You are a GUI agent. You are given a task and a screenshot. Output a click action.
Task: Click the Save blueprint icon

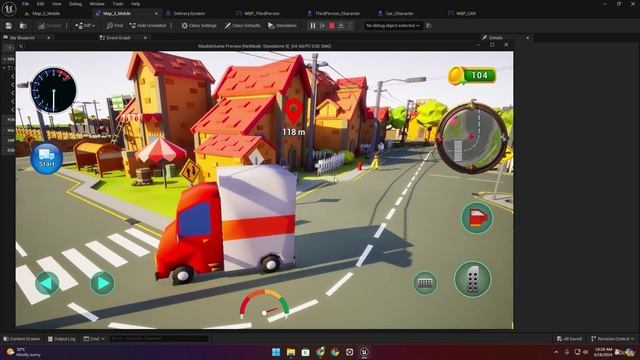[x=9, y=26]
